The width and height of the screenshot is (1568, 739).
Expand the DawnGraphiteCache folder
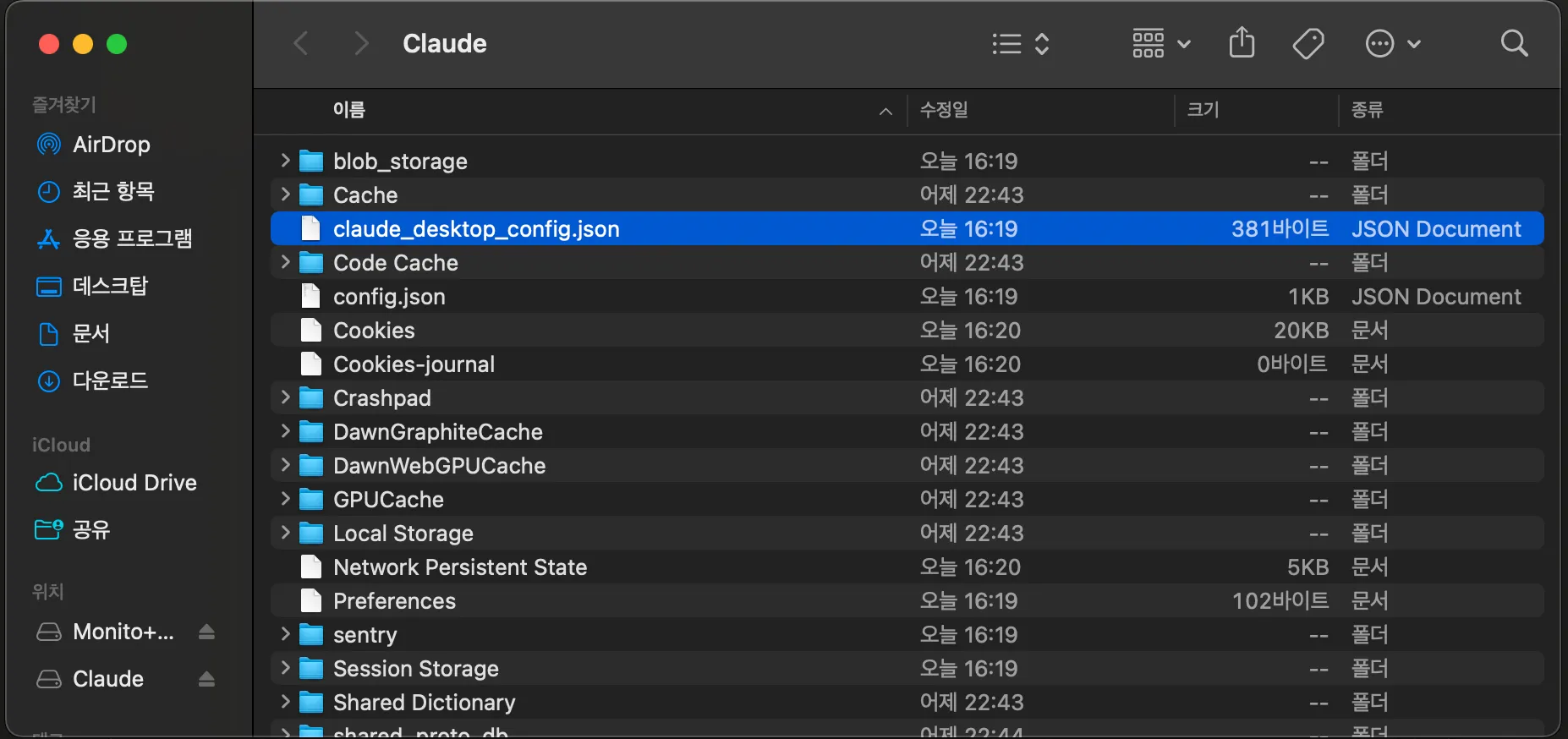(285, 431)
